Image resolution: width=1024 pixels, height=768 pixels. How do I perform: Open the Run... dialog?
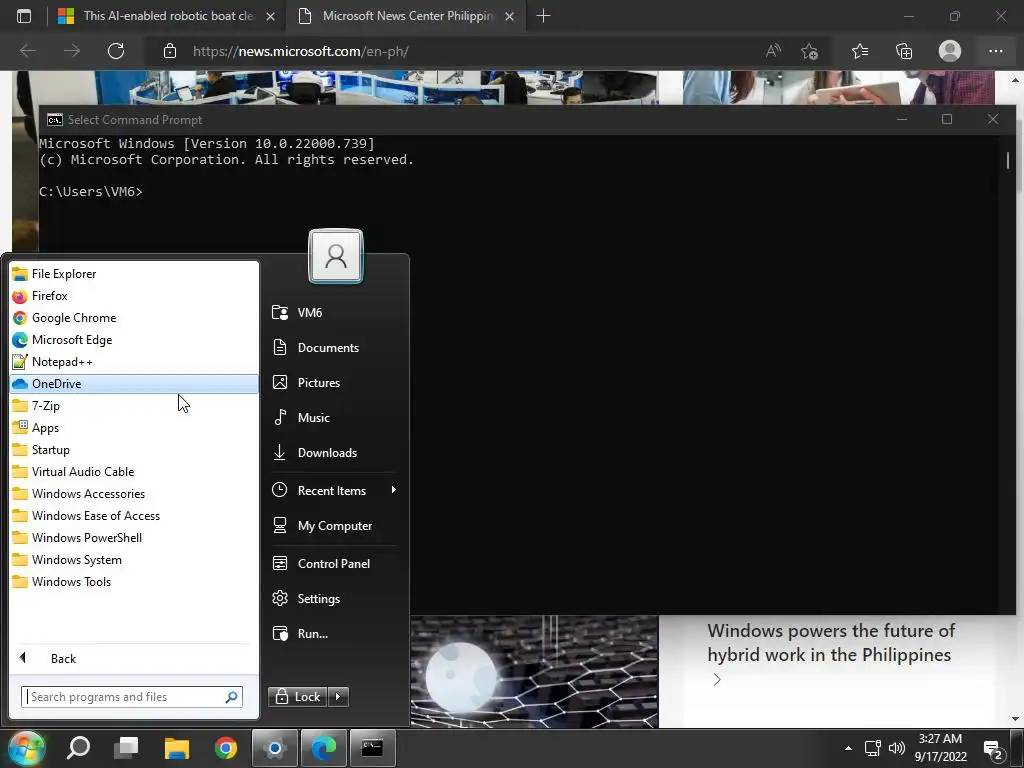click(334, 633)
